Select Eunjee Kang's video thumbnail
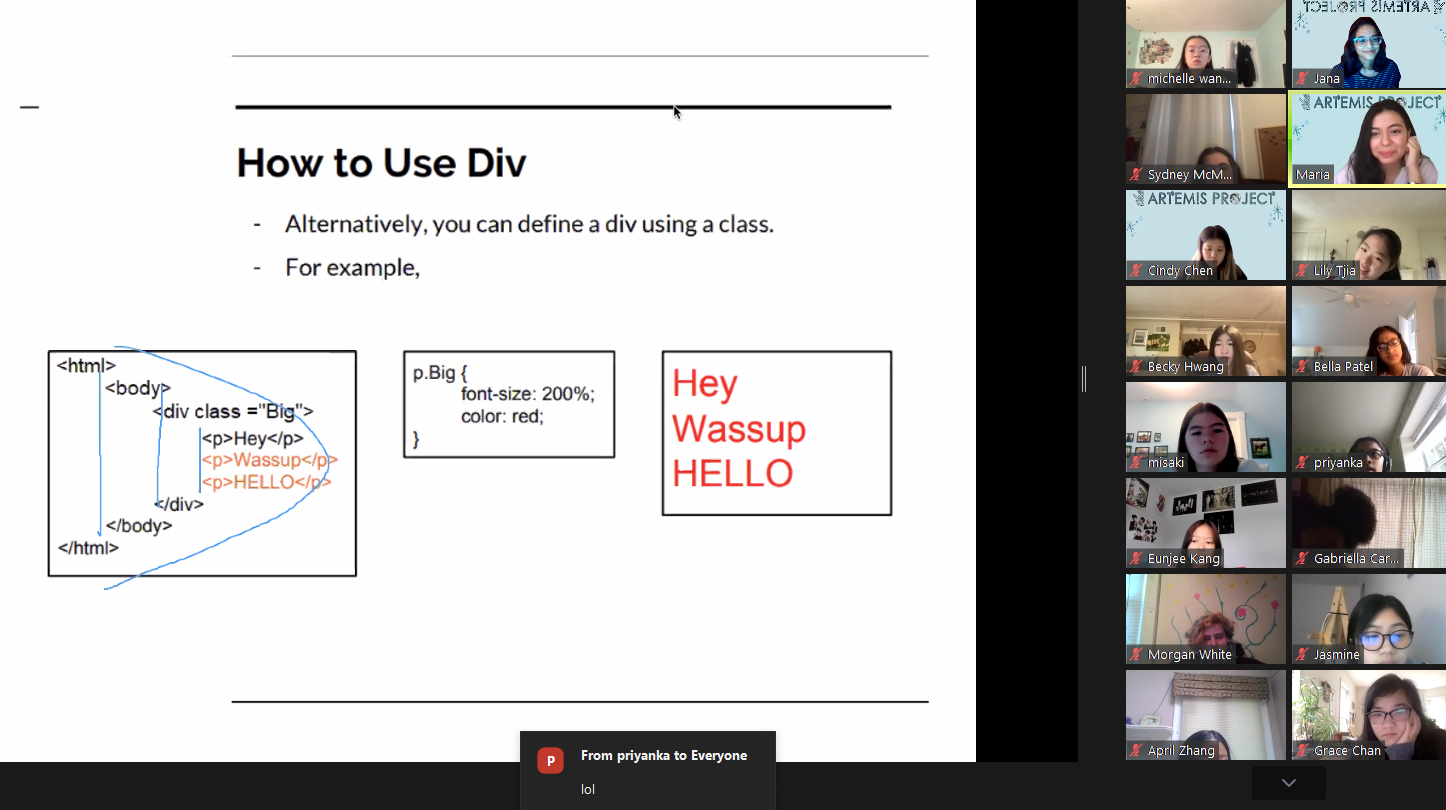Viewport: 1446px width, 810px height. pos(1206,523)
